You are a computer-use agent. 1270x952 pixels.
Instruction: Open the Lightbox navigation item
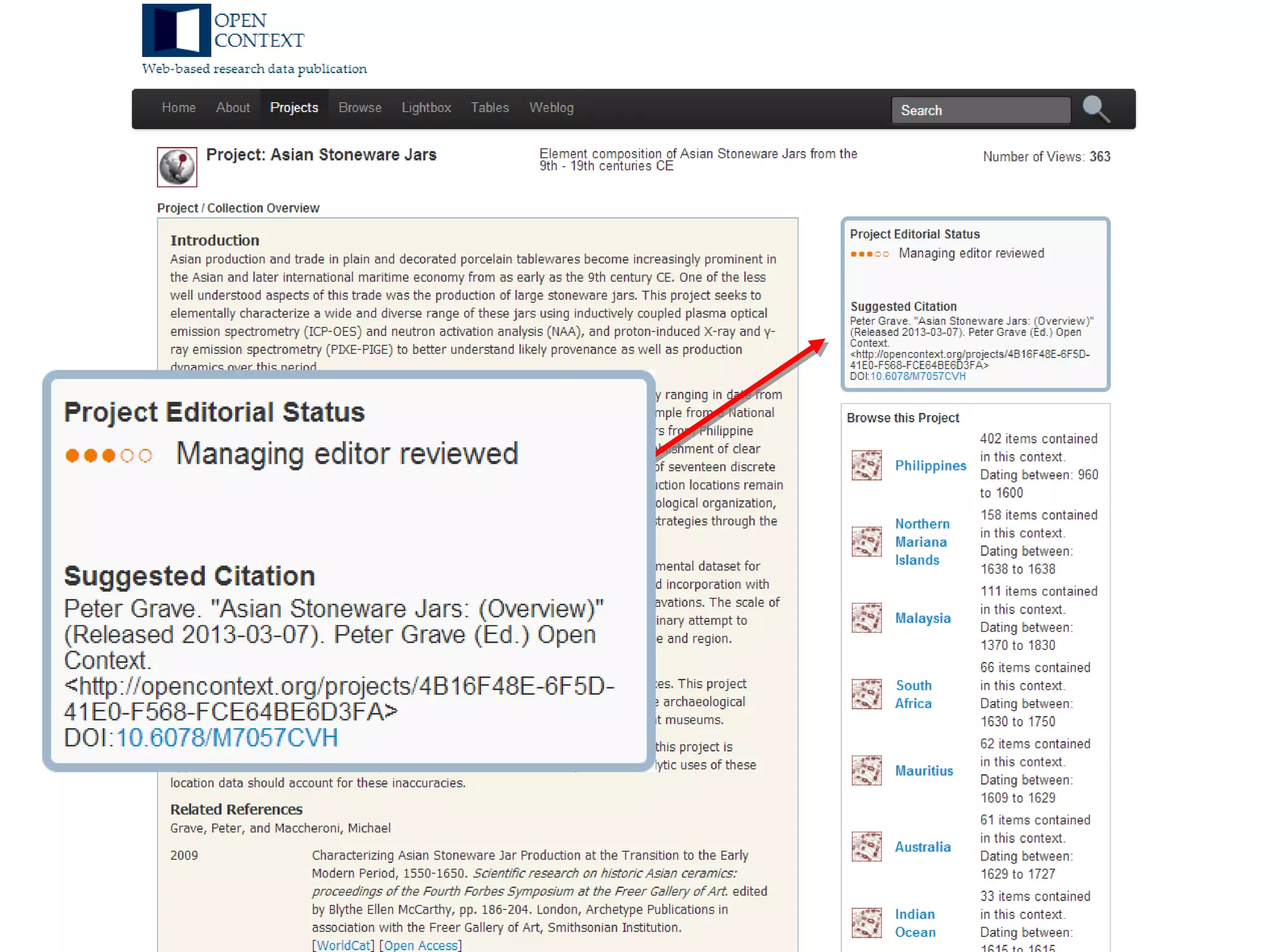[x=426, y=108]
